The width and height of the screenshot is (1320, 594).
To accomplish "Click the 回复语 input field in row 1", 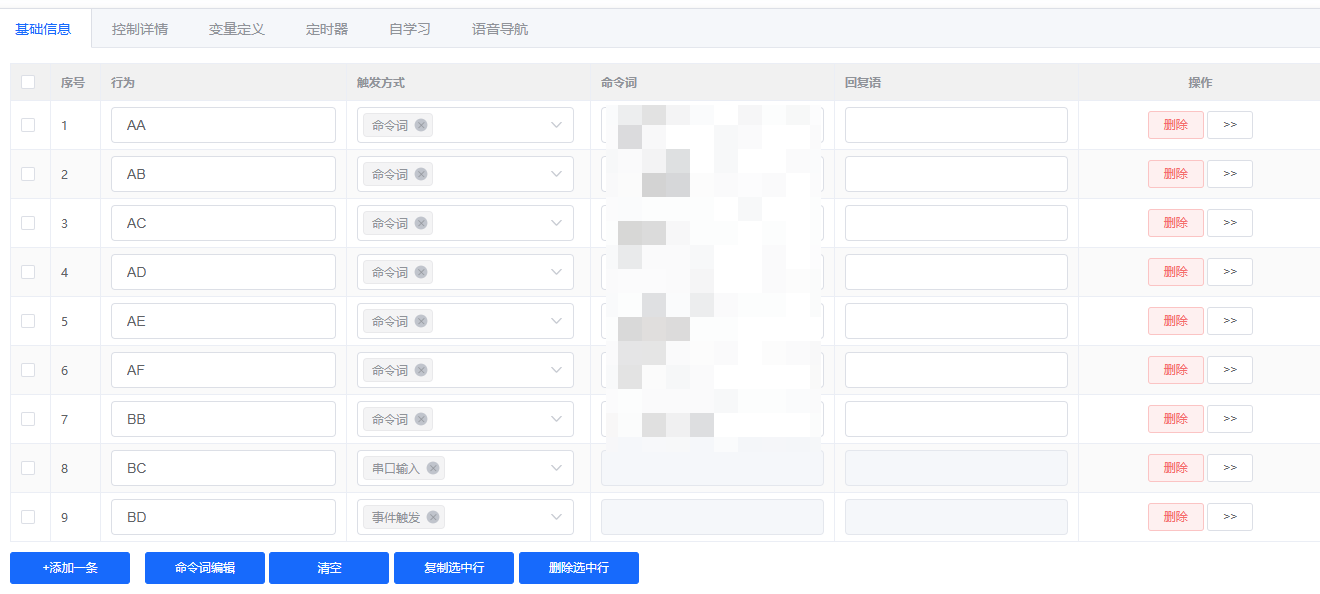I will [956, 125].
